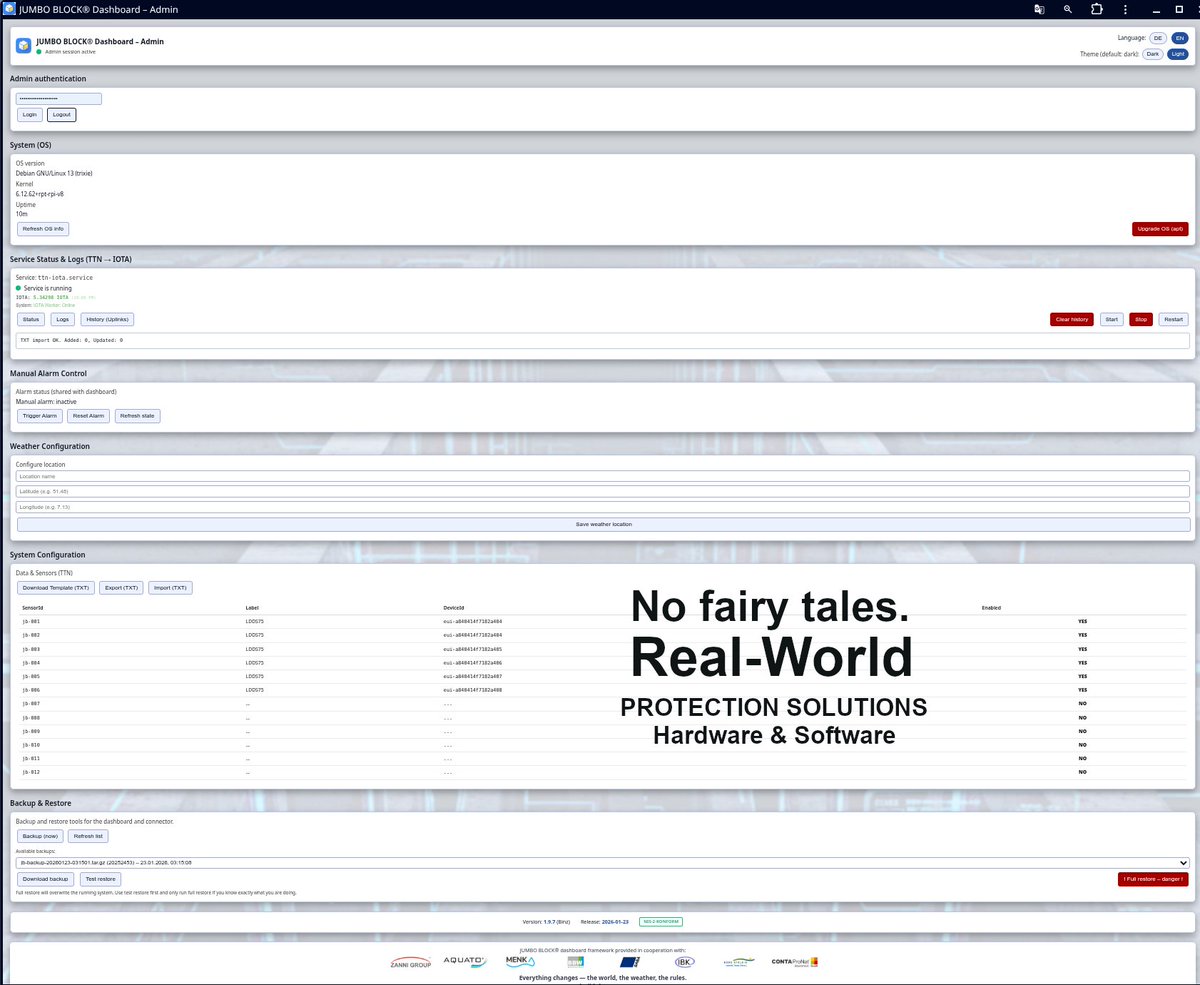Click the CONTA ProNat partner logo

794,962
